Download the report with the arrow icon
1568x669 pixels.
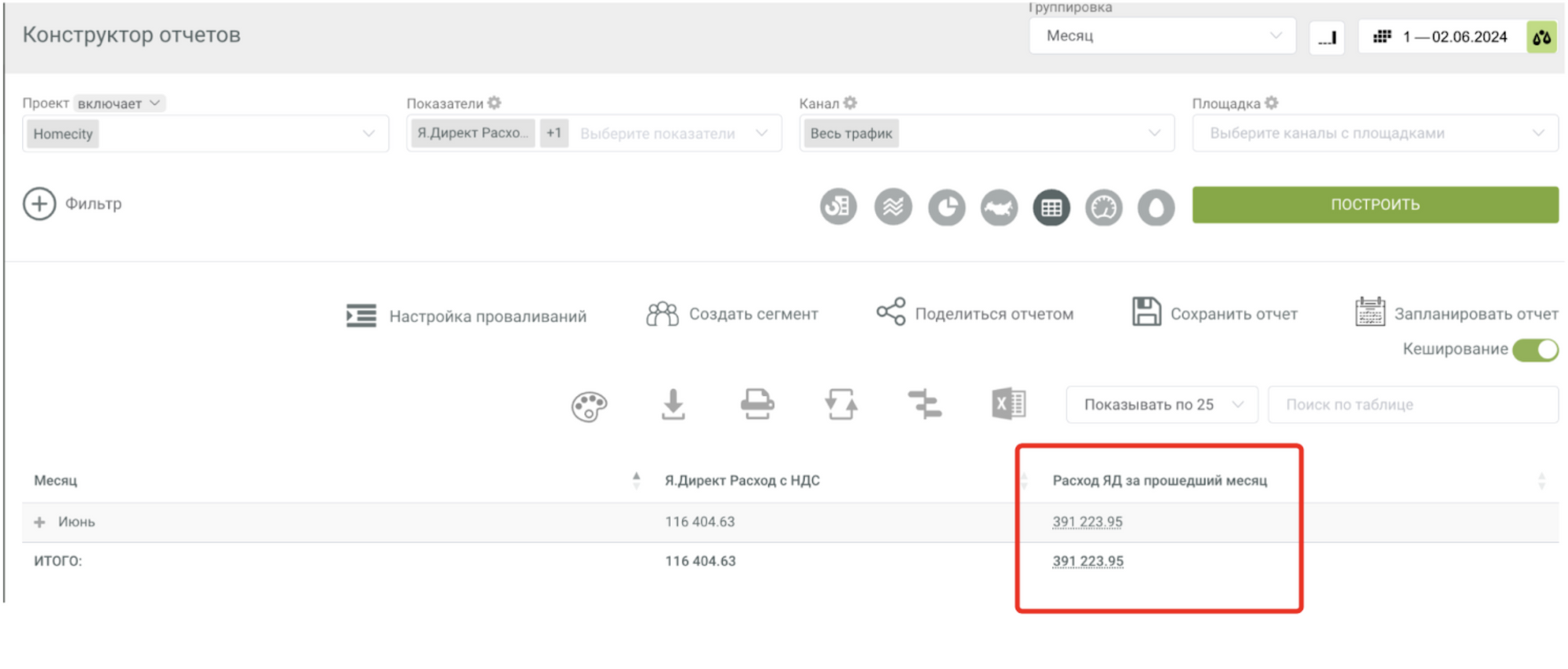pyautogui.click(x=673, y=405)
